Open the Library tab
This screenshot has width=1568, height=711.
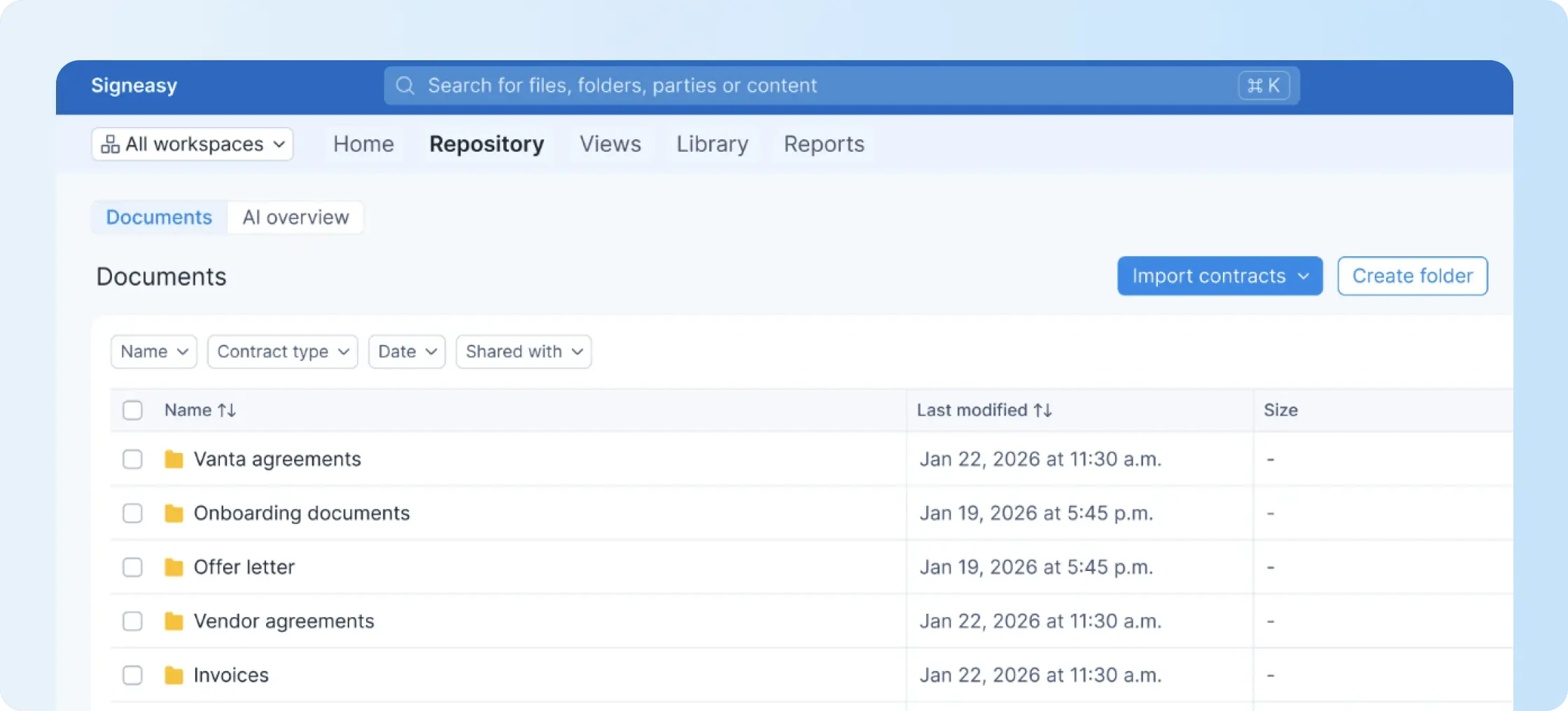pyautogui.click(x=713, y=144)
